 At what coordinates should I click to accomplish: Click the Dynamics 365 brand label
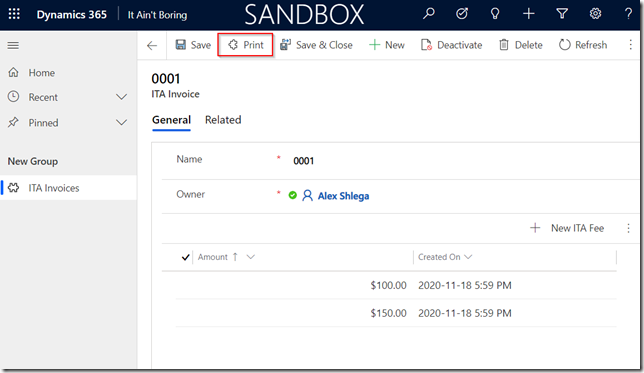pos(71,14)
